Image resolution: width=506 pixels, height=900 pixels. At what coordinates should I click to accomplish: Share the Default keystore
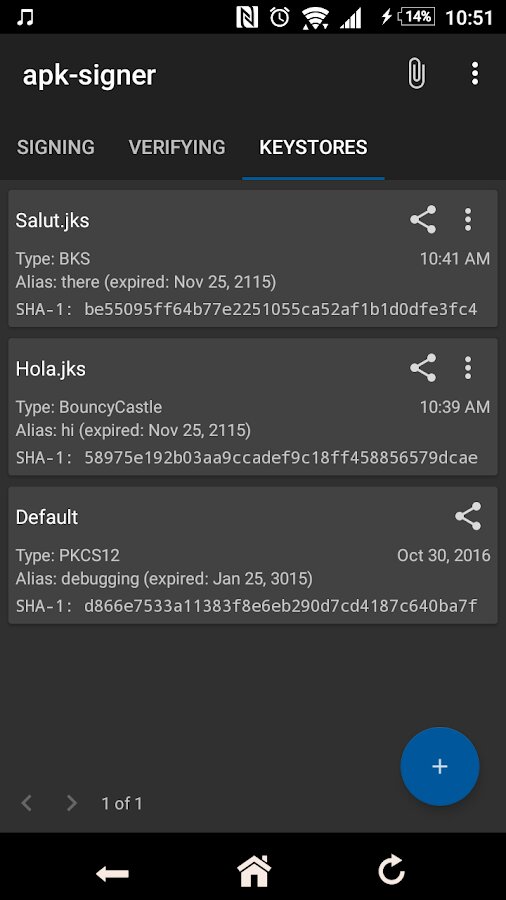point(468,516)
